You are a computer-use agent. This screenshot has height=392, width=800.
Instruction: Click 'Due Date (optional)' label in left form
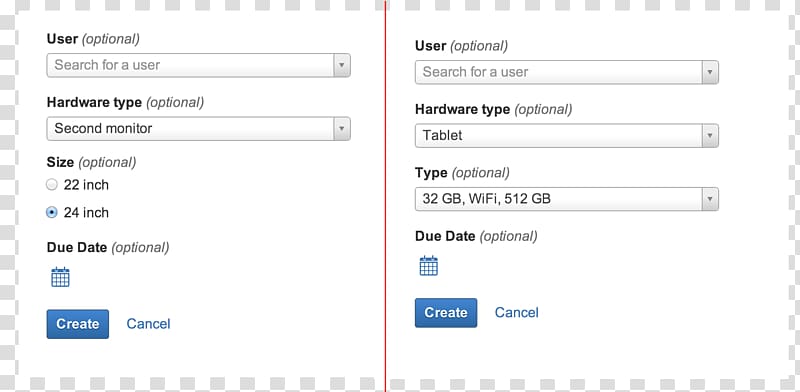pyautogui.click(x=108, y=248)
